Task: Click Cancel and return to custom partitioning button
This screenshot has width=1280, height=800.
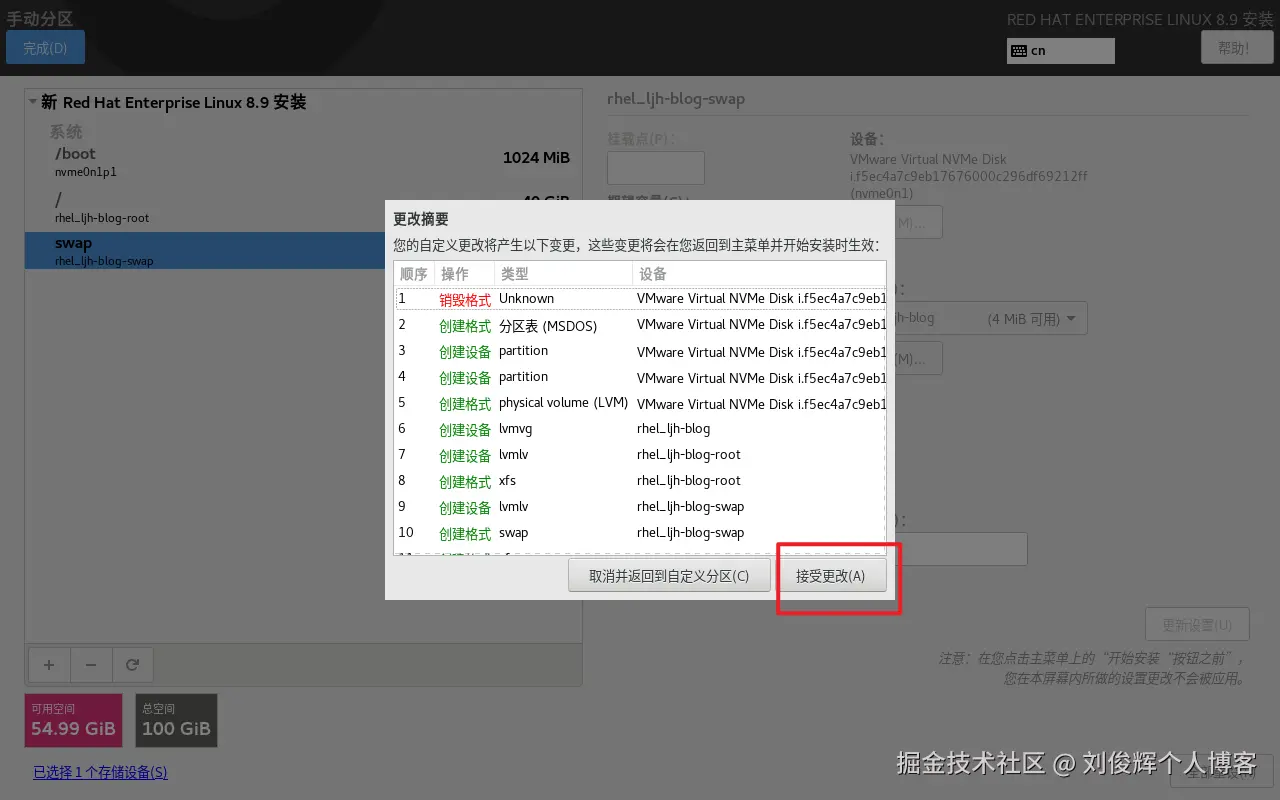Action: pos(669,576)
